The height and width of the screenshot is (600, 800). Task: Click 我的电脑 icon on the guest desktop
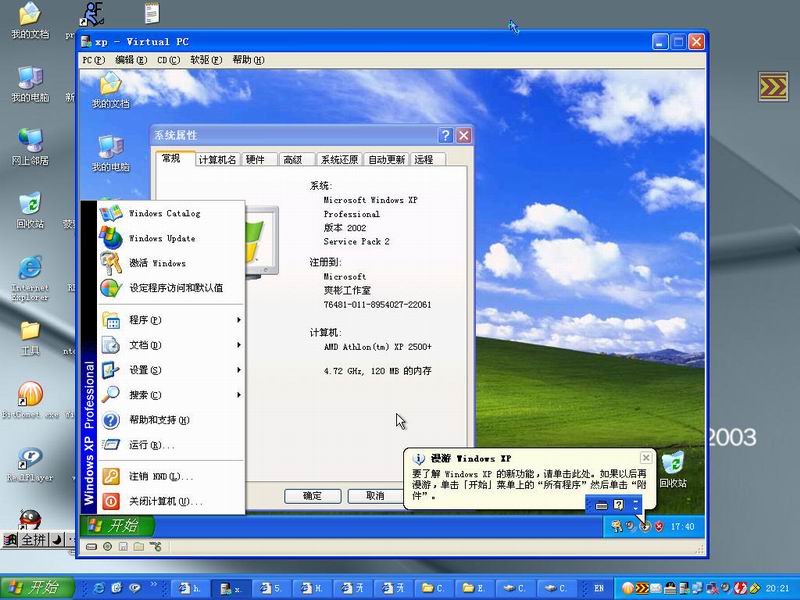click(x=111, y=153)
